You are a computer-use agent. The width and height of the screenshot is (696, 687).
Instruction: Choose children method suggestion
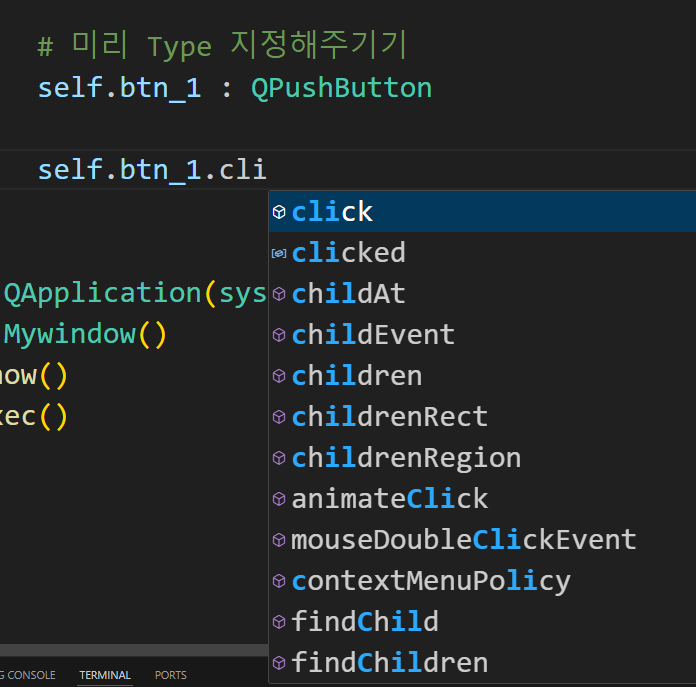(x=482, y=376)
